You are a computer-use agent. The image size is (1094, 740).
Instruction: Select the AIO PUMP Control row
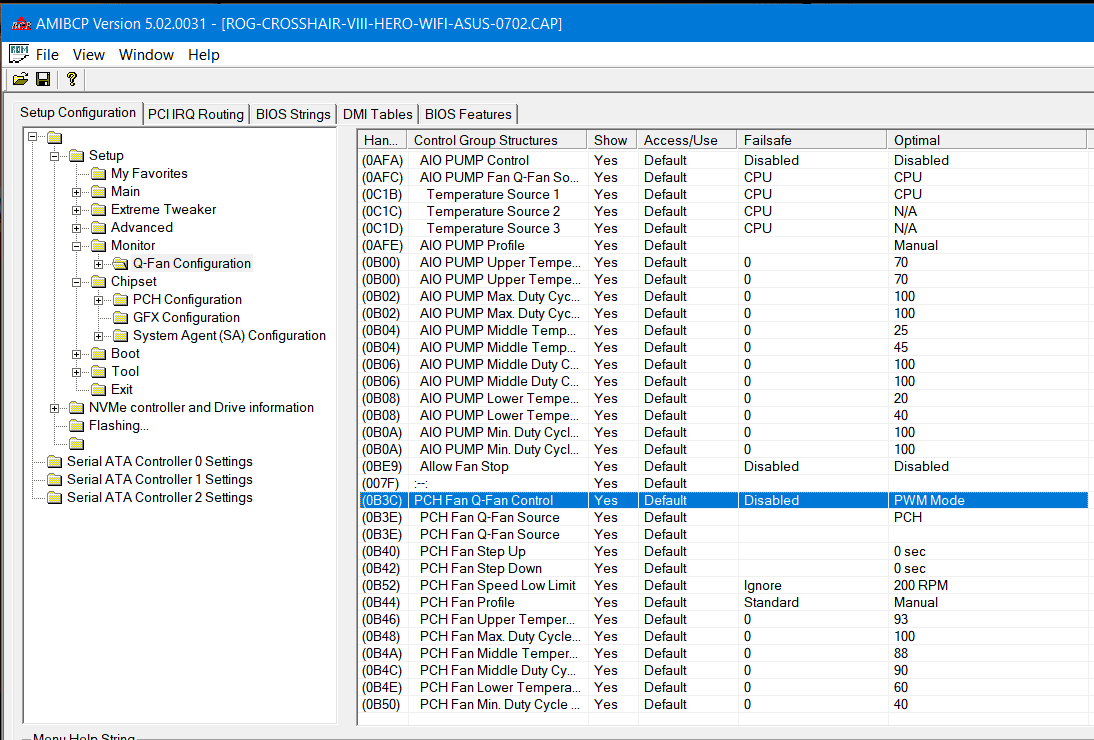pos(724,160)
